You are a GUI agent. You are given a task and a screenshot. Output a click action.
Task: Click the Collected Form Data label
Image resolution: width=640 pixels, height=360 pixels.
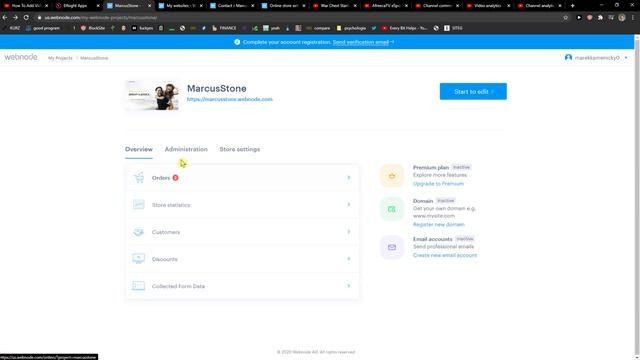[178, 287]
